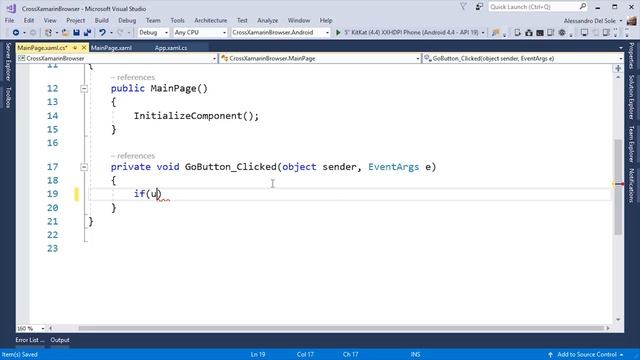Open the Tools menu
Screen dimensions: 640x360
pyautogui.click(x=177, y=20)
